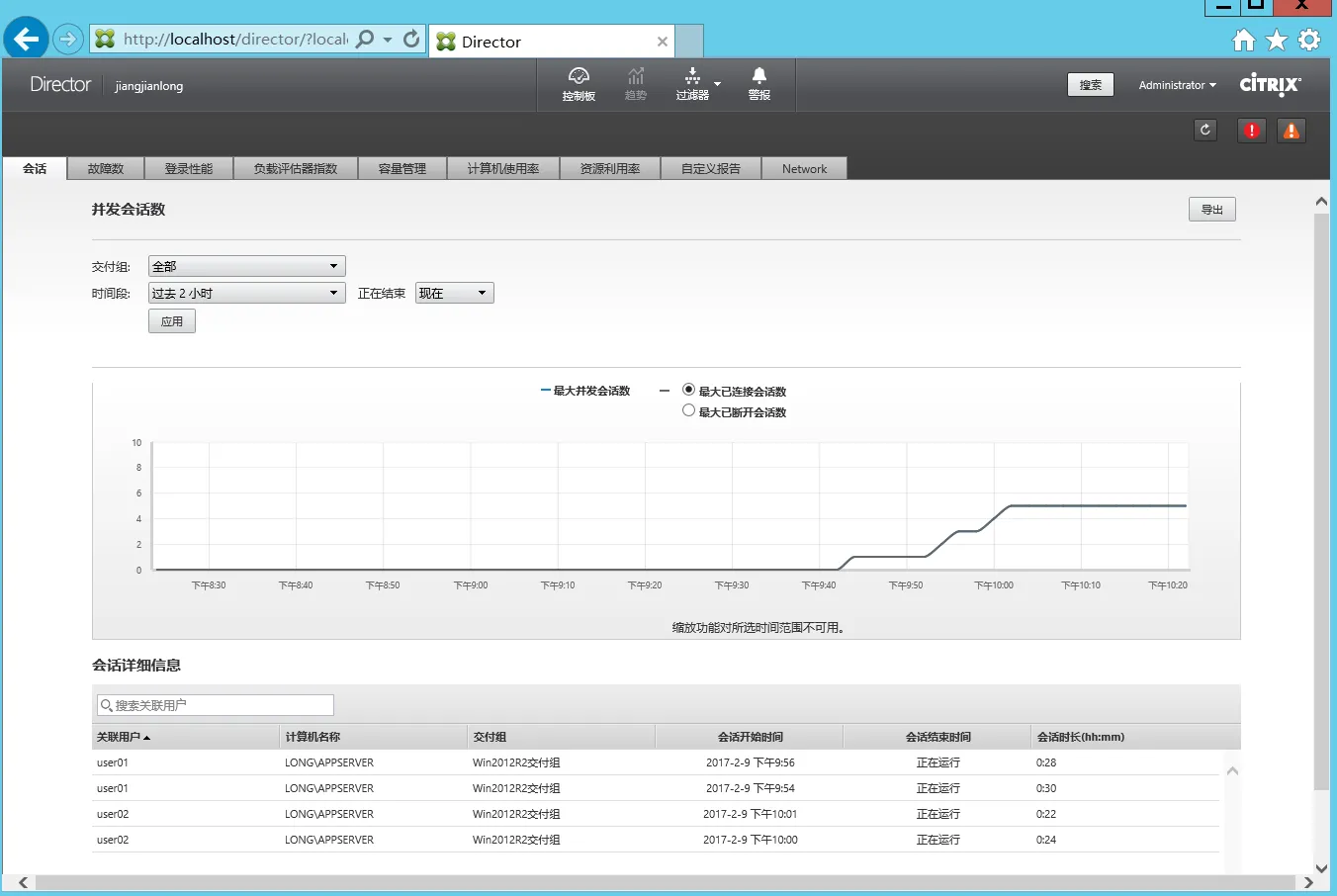Click the page scroll-up arrow
This screenshot has width=1337, height=896.
[1321, 201]
